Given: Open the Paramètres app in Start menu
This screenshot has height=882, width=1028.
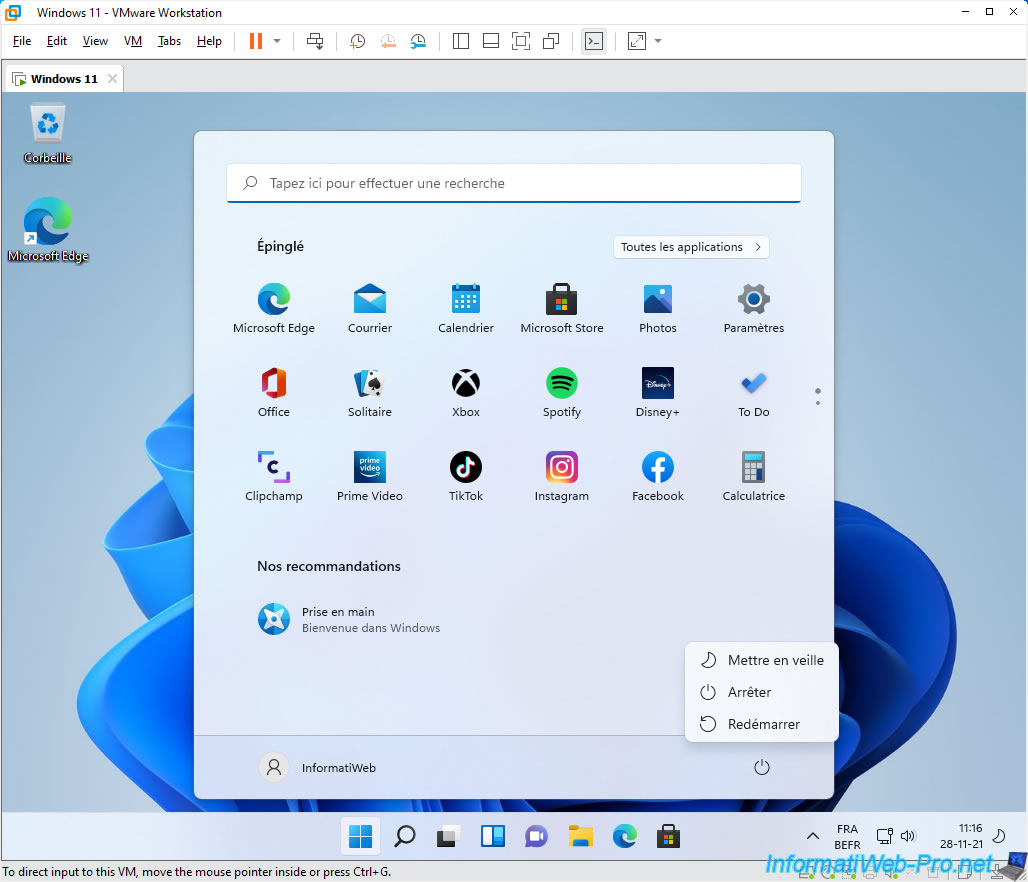Looking at the screenshot, I should pyautogui.click(x=753, y=308).
